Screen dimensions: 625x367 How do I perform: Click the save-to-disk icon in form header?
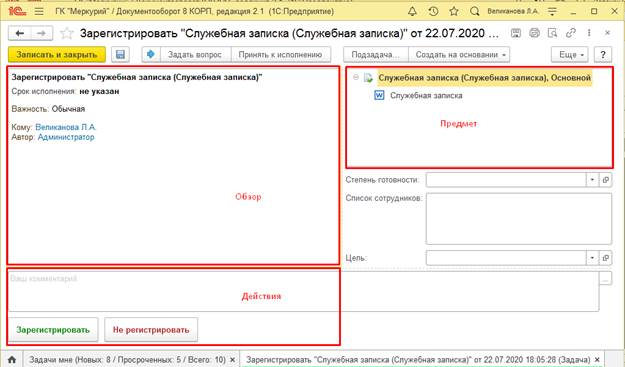pyautogui.click(x=516, y=33)
